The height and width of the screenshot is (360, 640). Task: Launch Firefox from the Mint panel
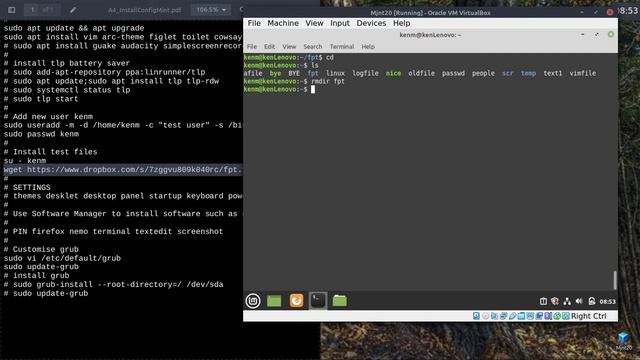click(x=296, y=301)
